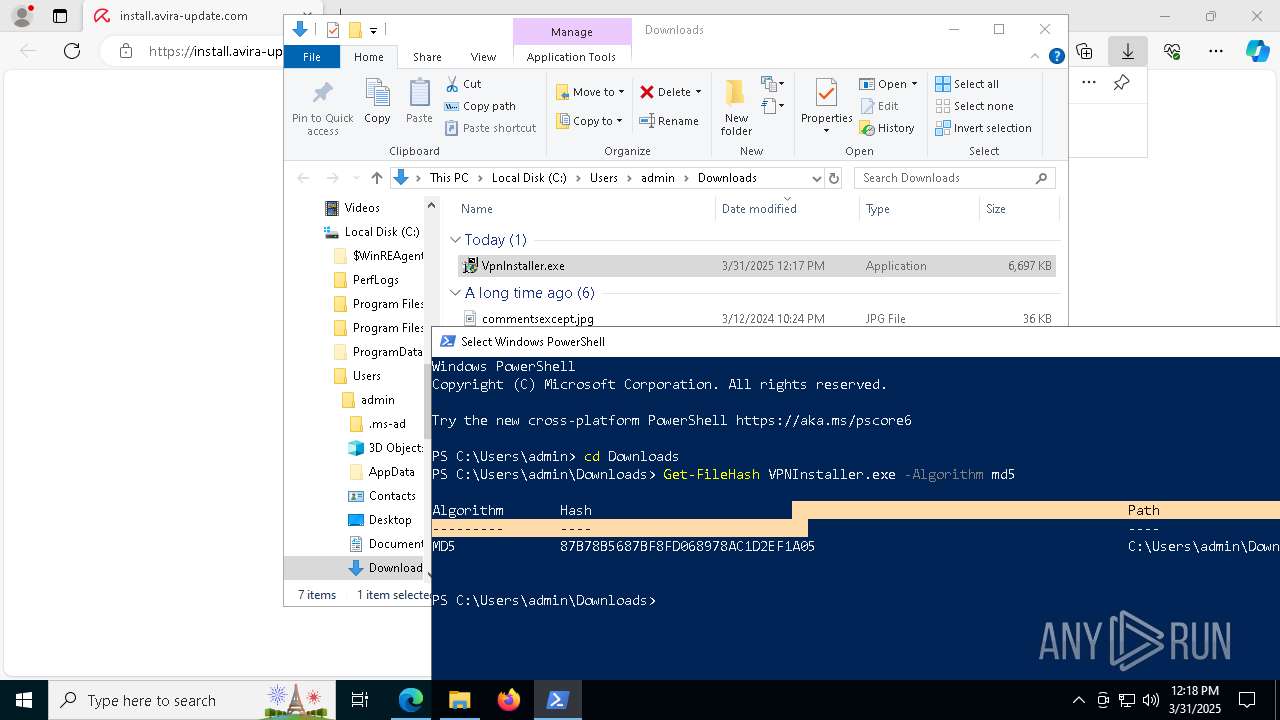Select the VpnInstaller.exe file
This screenshot has width=1280, height=720.
coord(756,266)
